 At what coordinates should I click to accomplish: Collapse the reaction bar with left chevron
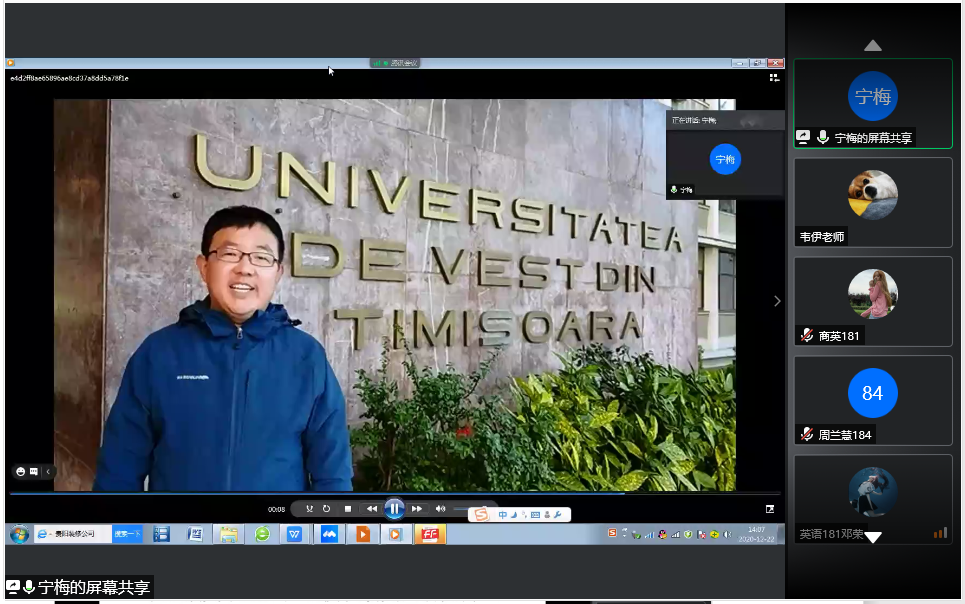point(47,471)
